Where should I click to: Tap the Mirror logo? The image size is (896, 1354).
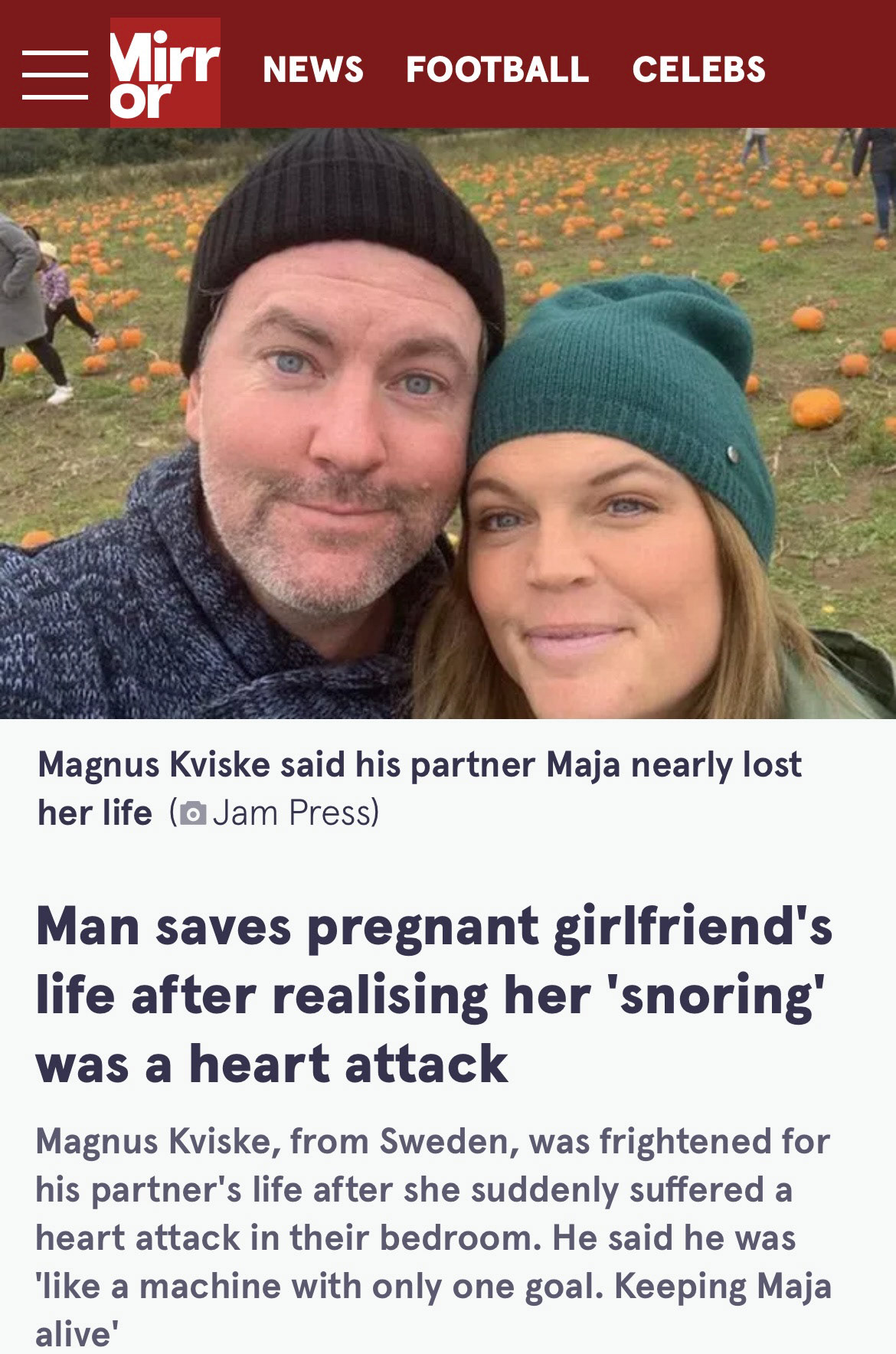click(x=165, y=72)
